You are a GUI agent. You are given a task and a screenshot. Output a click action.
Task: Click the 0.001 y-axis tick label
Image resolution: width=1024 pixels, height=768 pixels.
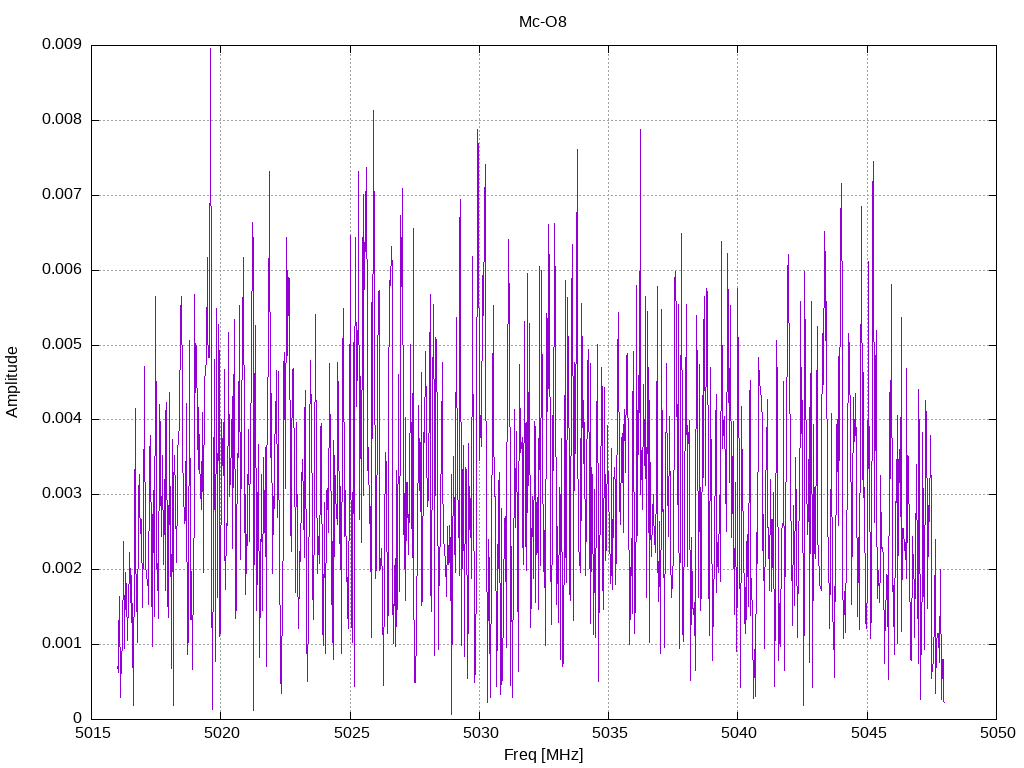pyautogui.click(x=62, y=644)
